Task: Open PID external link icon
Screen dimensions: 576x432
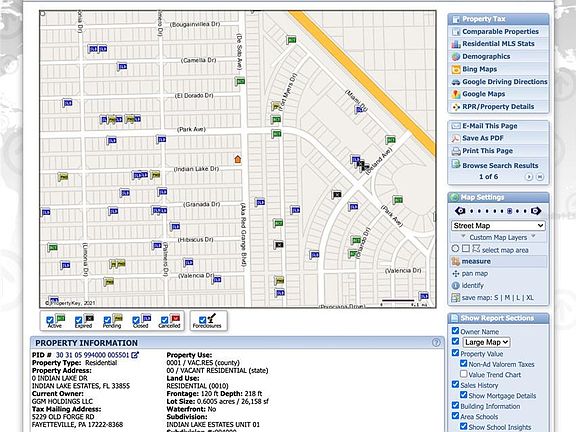Action: (135, 355)
